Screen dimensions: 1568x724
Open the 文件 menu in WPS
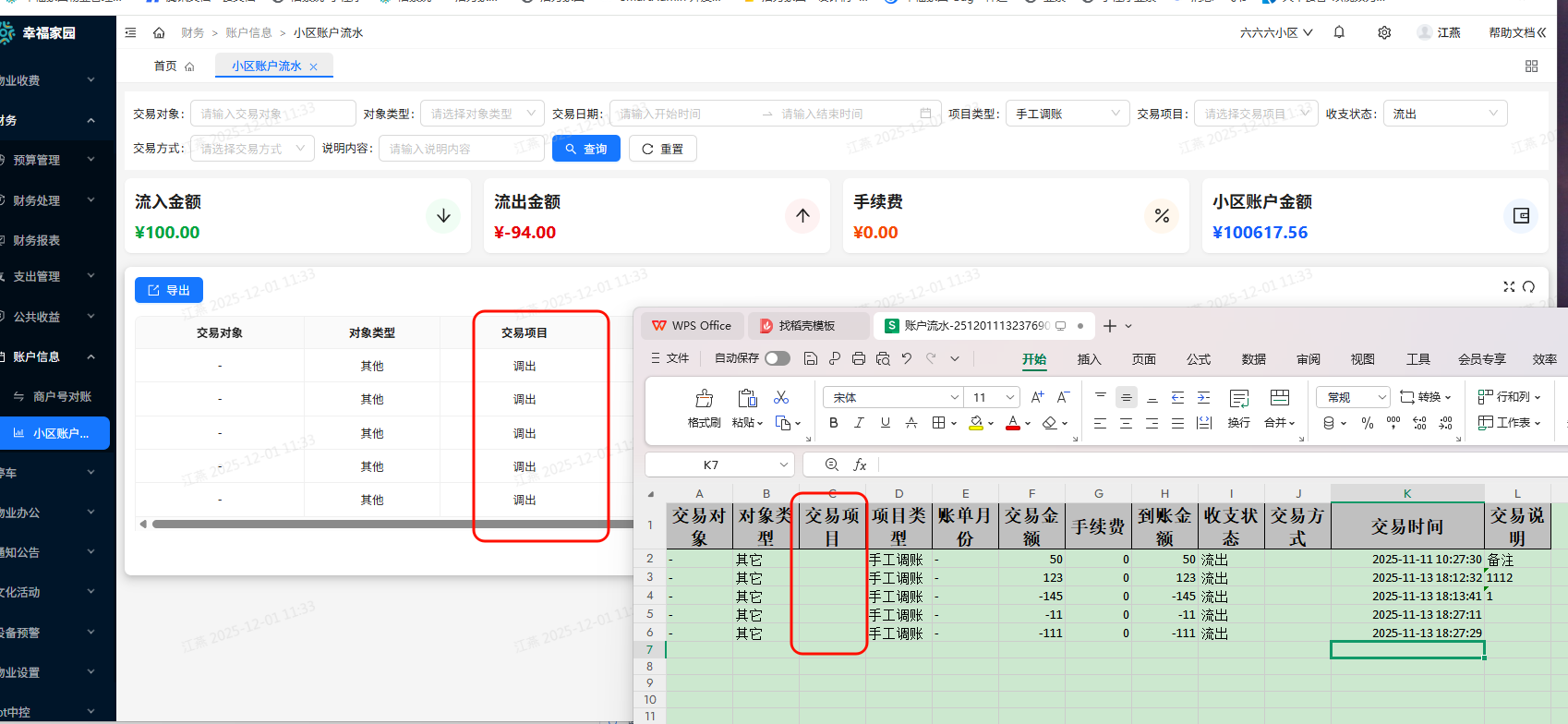[670, 358]
